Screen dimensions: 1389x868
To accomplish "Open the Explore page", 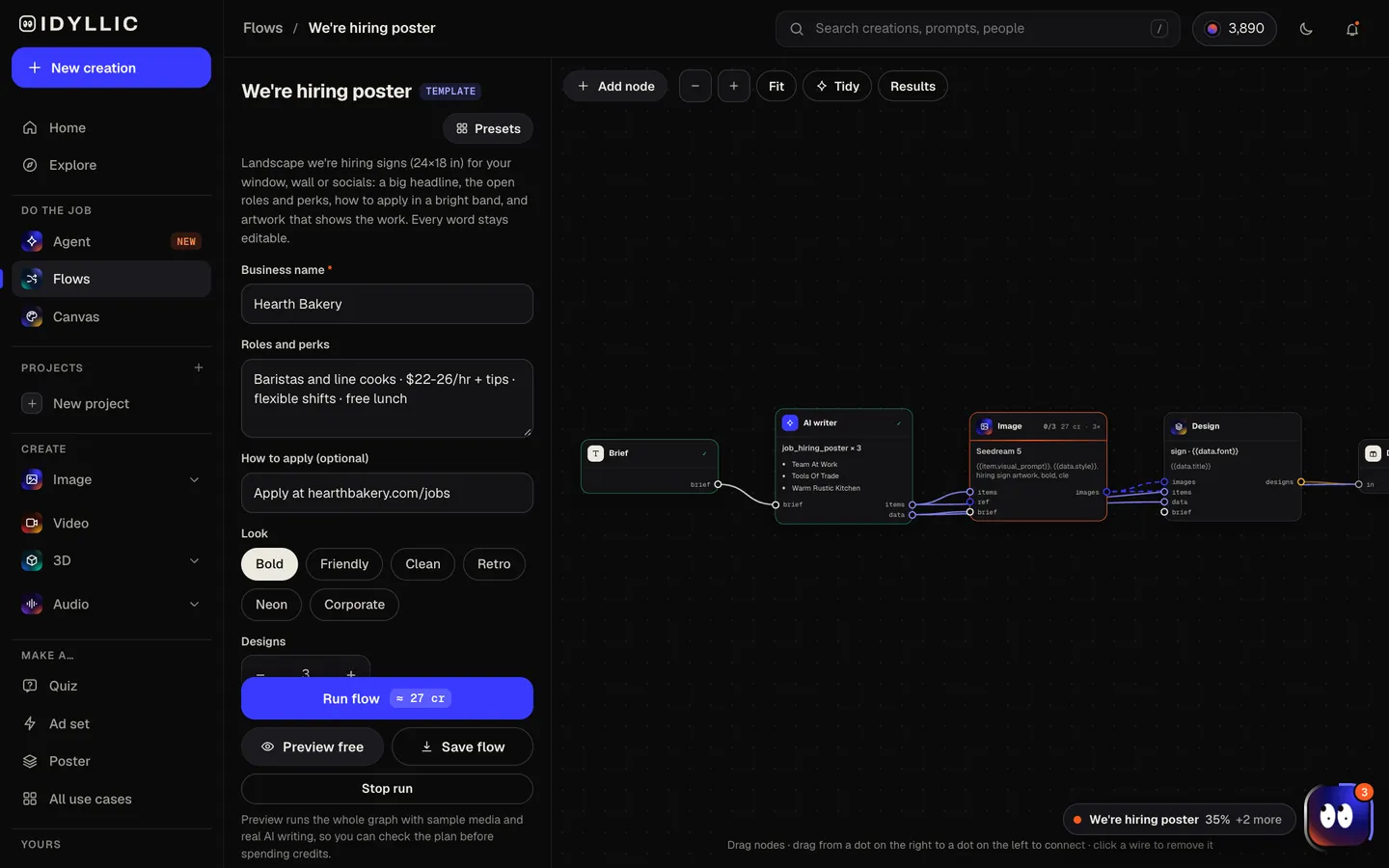I will (x=111, y=165).
